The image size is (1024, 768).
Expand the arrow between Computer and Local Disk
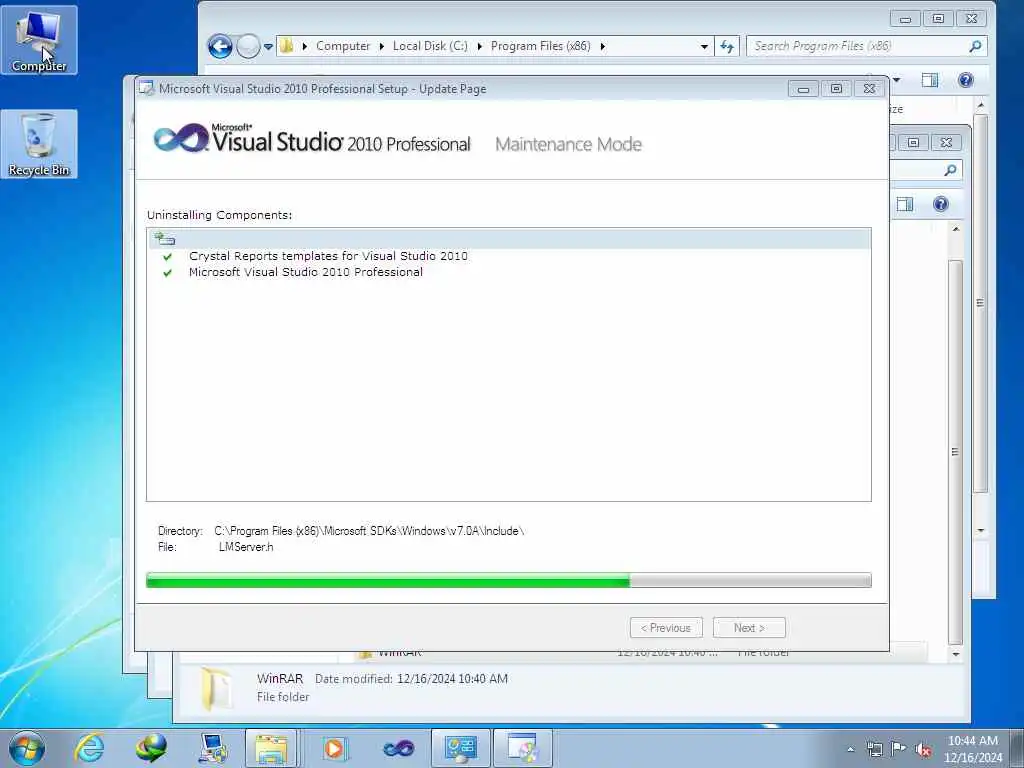tap(381, 46)
